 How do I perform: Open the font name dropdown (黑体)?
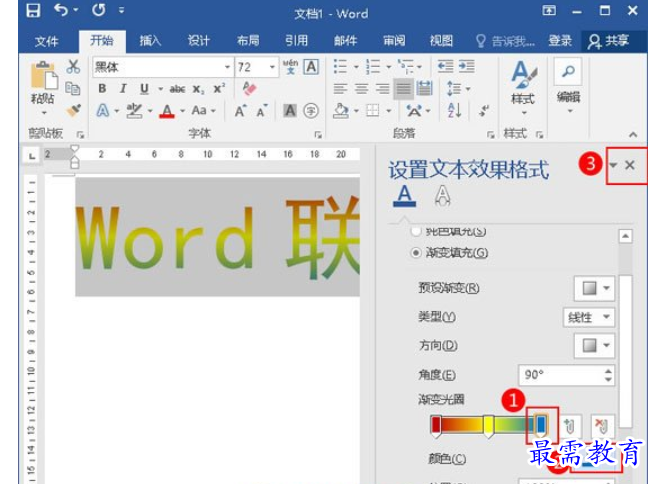227,67
